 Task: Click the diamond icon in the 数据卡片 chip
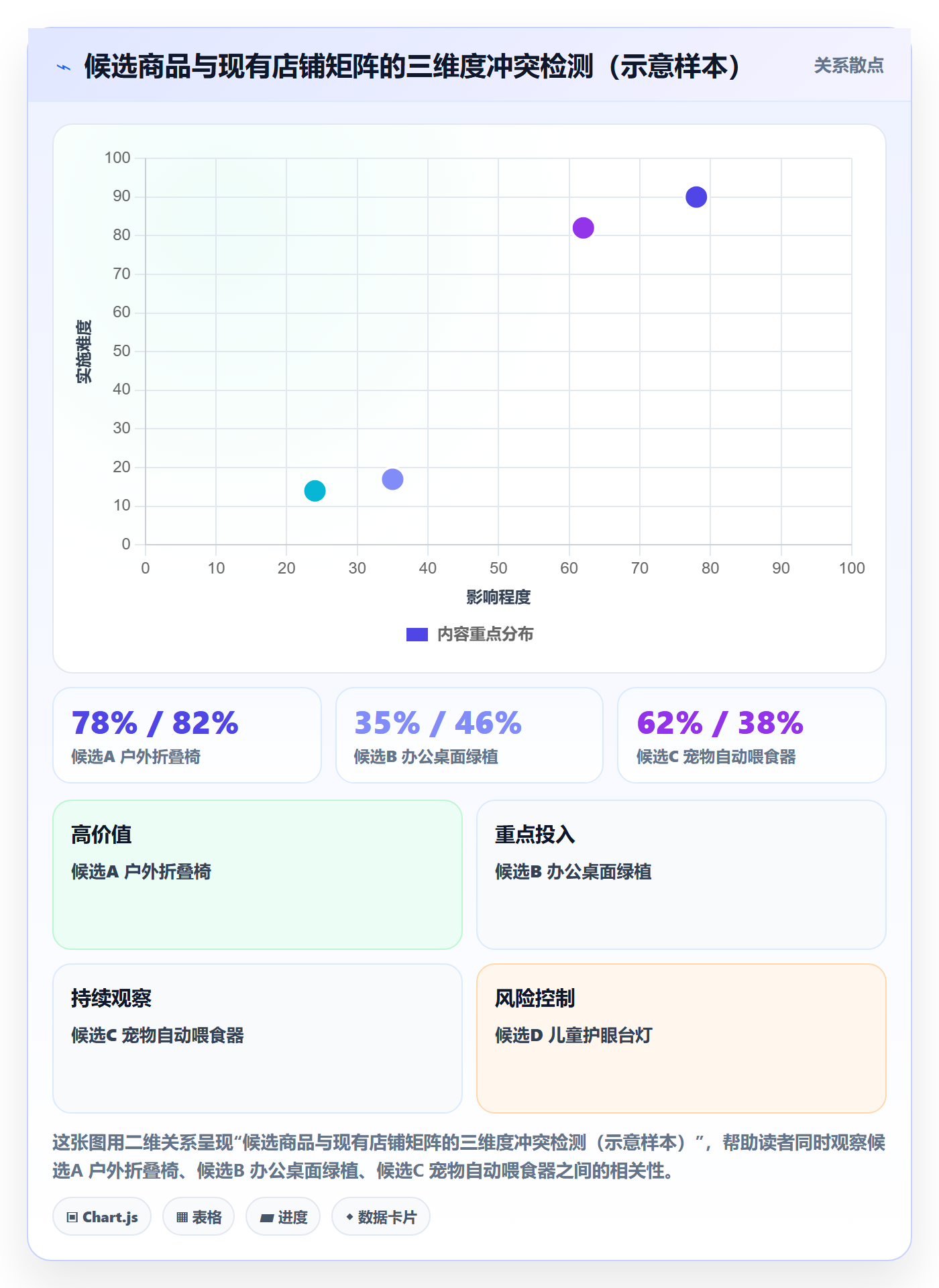pos(349,1216)
